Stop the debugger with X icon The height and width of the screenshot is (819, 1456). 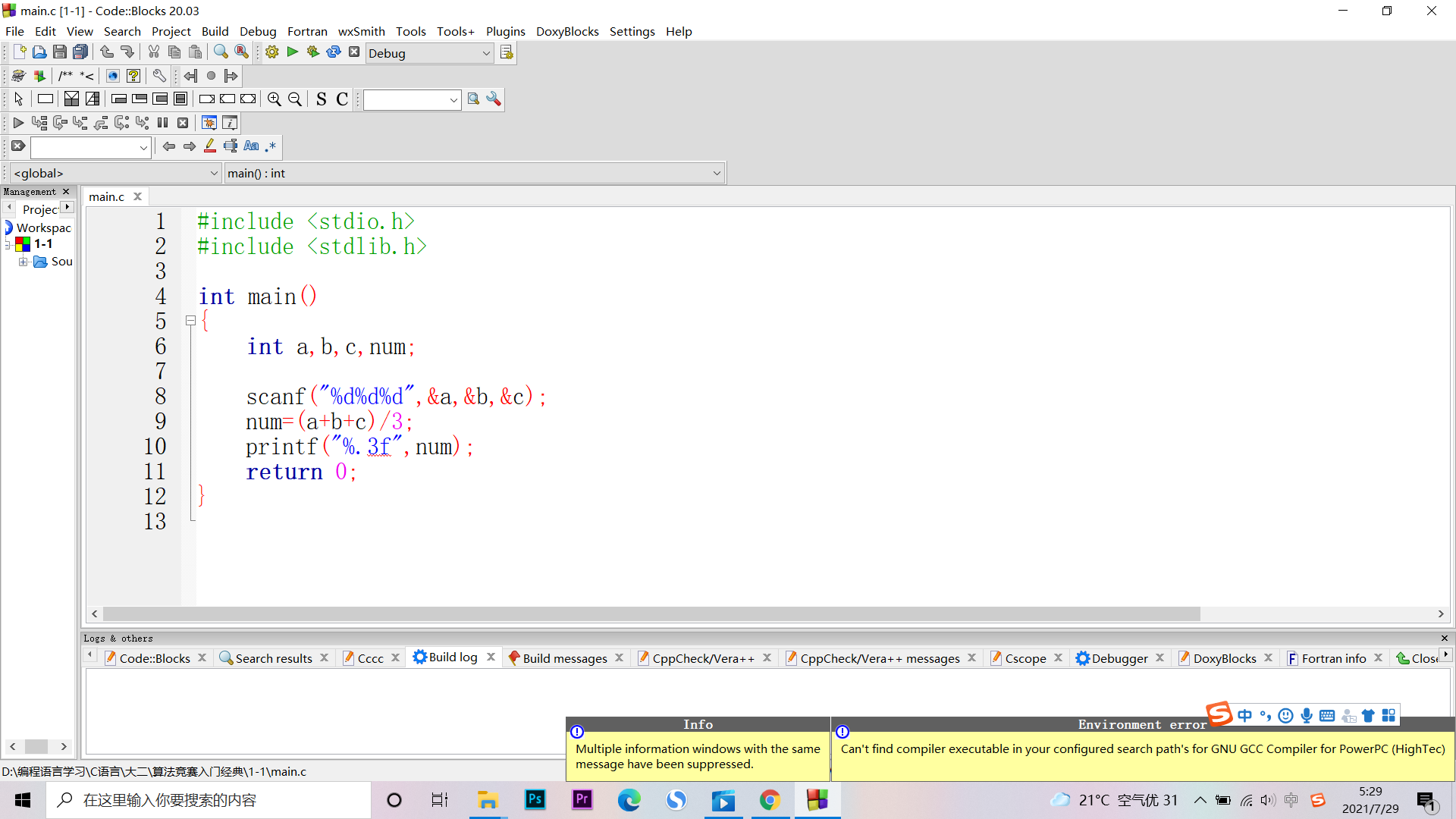pos(183,123)
